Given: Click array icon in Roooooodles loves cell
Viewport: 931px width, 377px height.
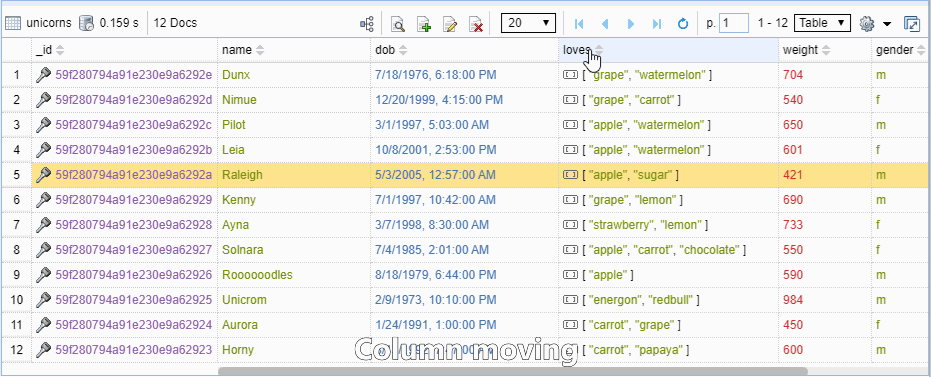Looking at the screenshot, I should tap(571, 275).
